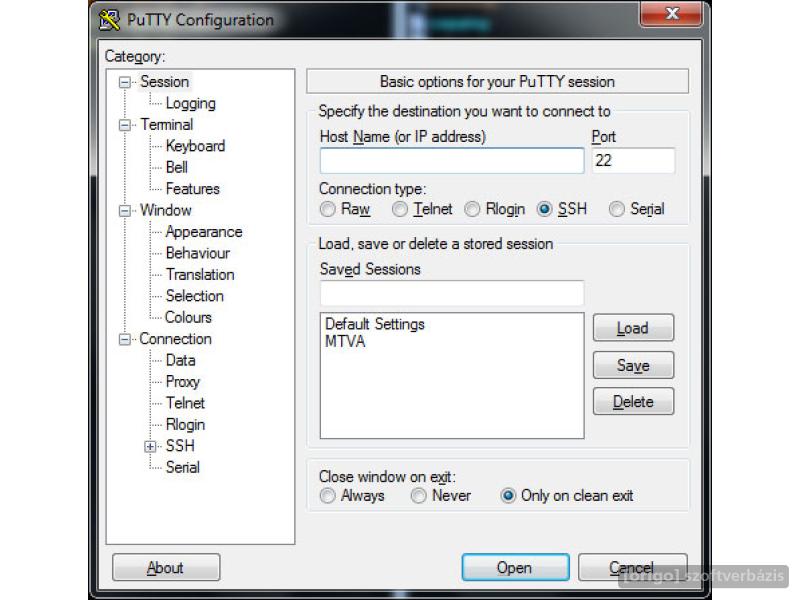Collapse the Connection tree node
The width and height of the screenshot is (800, 600).
point(124,339)
